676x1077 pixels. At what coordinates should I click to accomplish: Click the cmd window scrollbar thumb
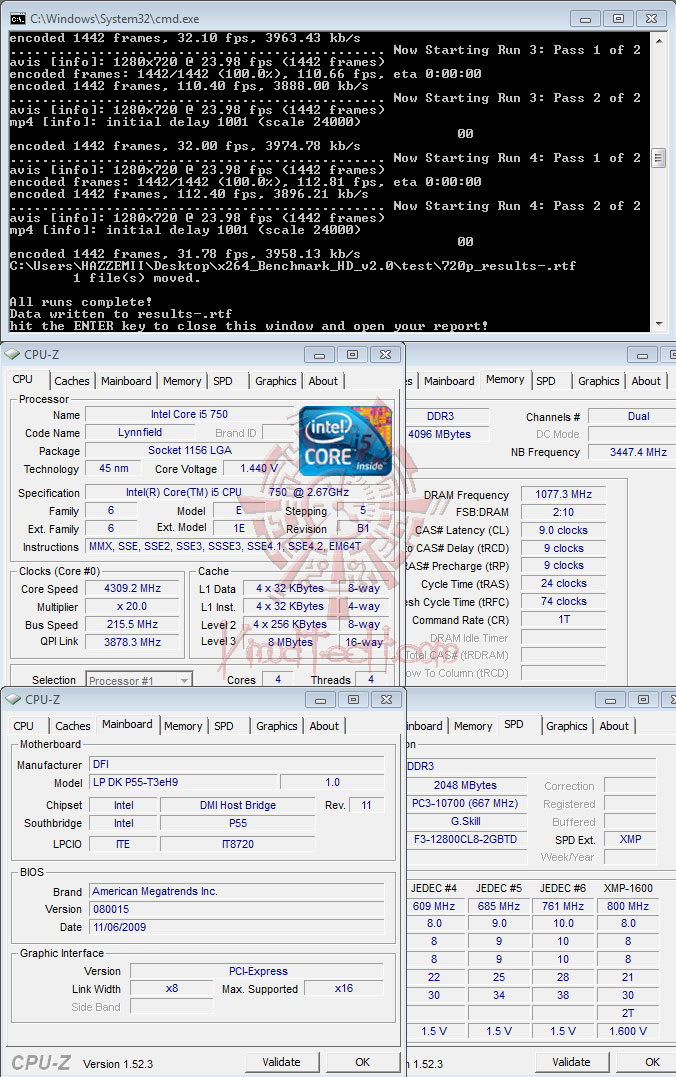tap(659, 159)
